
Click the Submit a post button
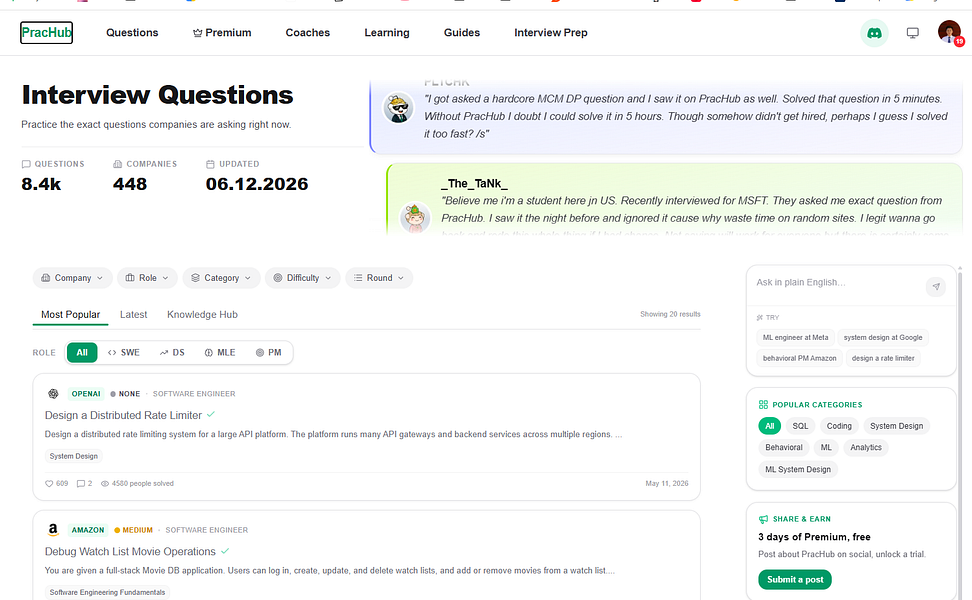[795, 580]
